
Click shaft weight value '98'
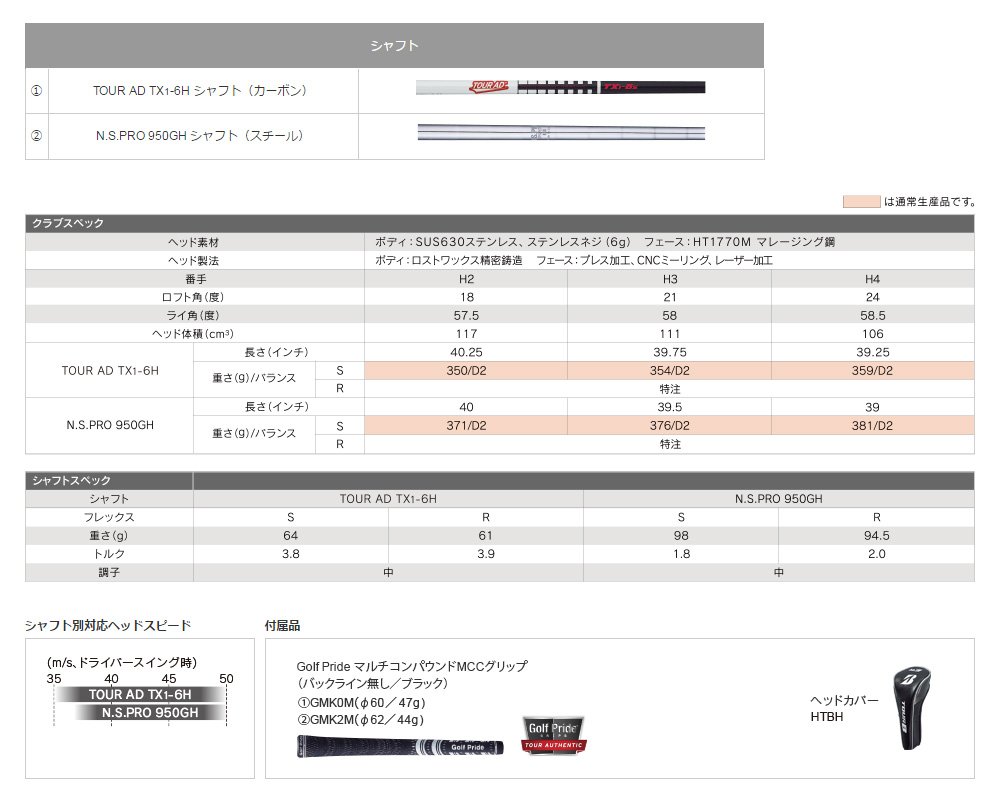[681, 536]
